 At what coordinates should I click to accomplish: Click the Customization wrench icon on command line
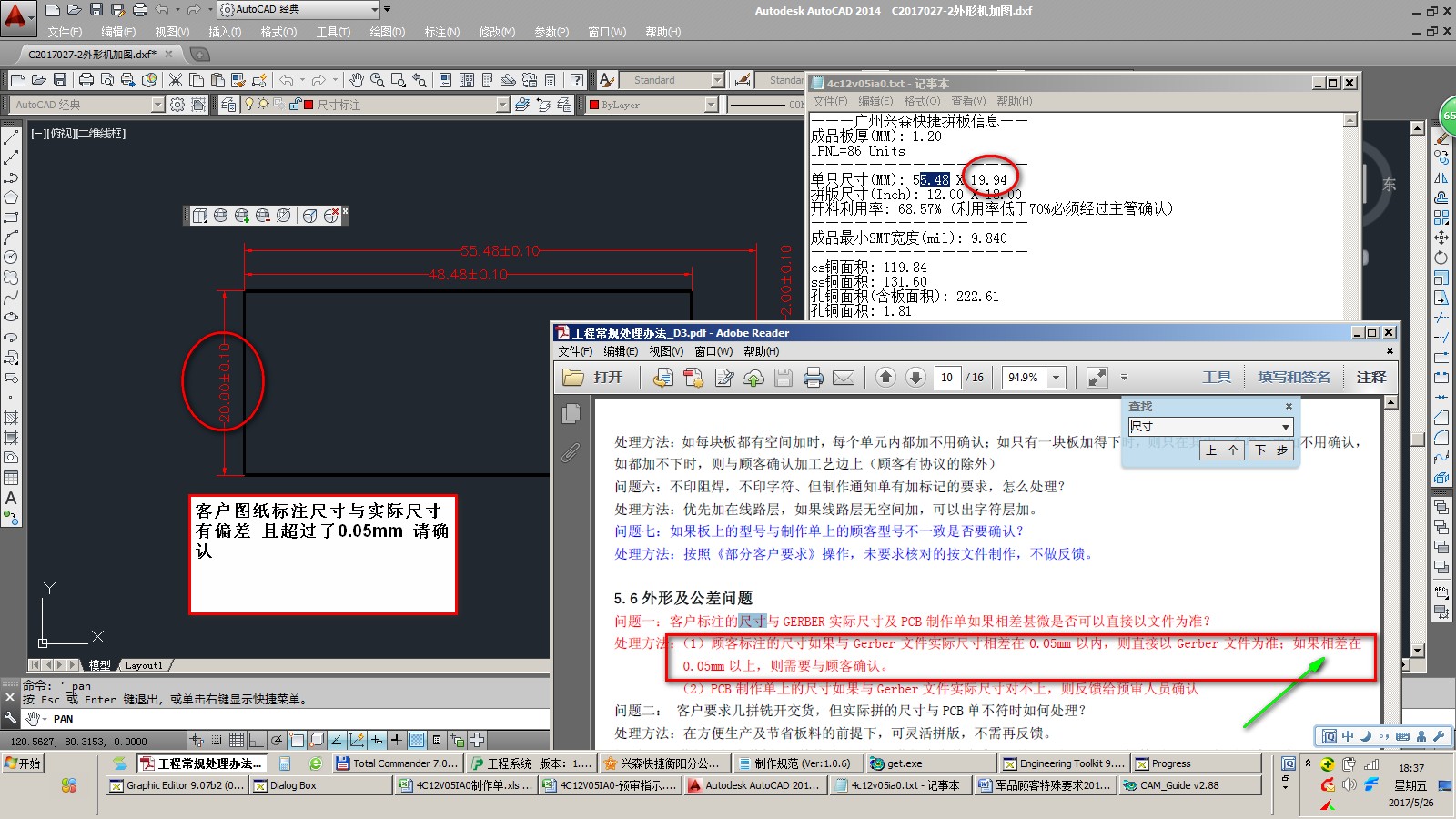pos(10,718)
